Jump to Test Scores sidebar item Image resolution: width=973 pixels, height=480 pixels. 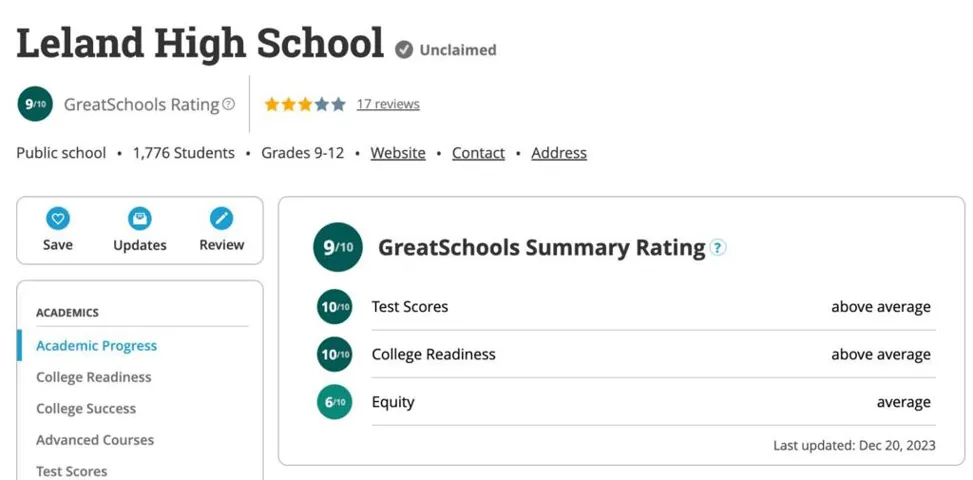pos(71,471)
